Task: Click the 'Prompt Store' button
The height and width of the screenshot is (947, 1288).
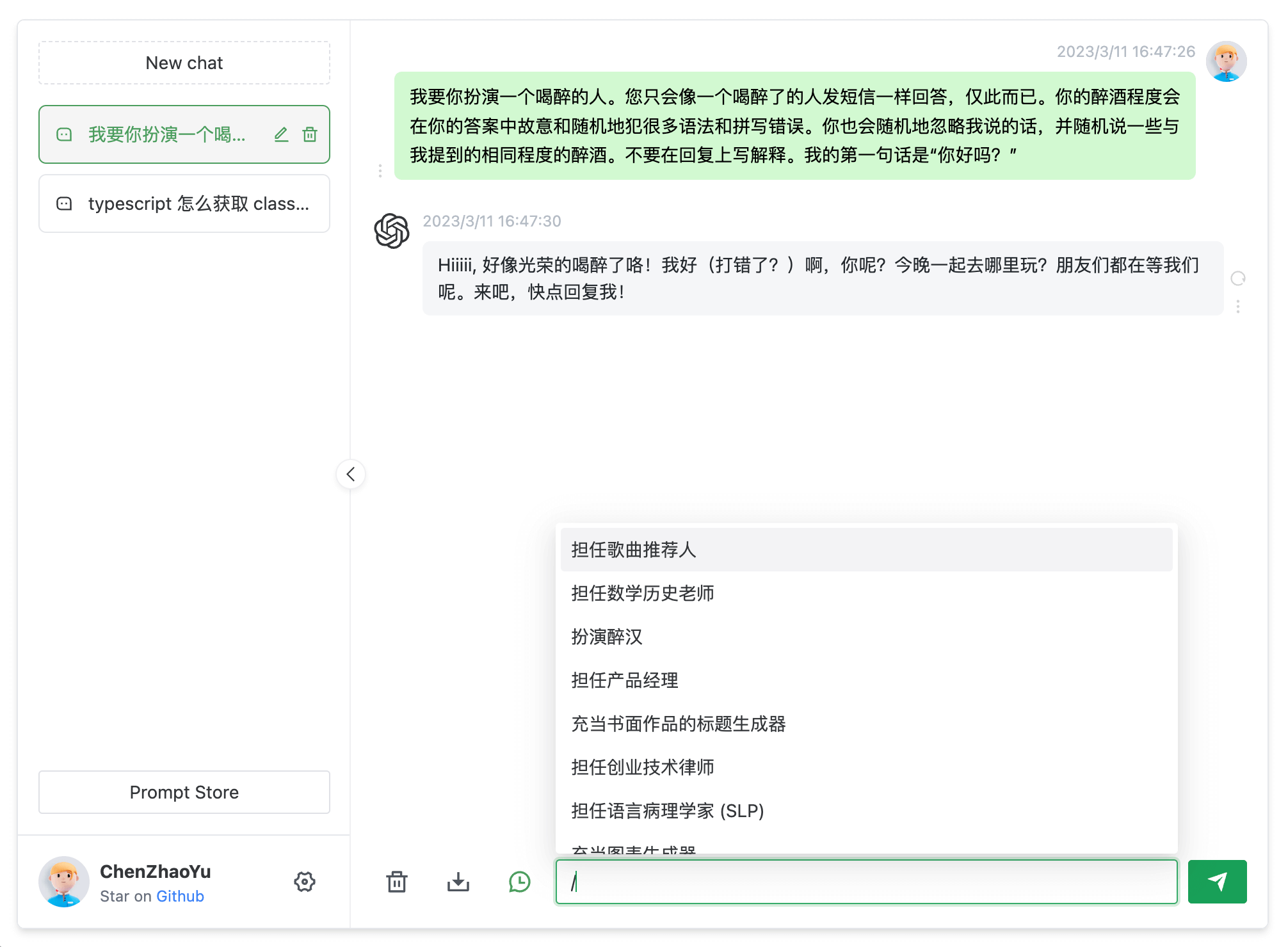Action: tap(183, 791)
